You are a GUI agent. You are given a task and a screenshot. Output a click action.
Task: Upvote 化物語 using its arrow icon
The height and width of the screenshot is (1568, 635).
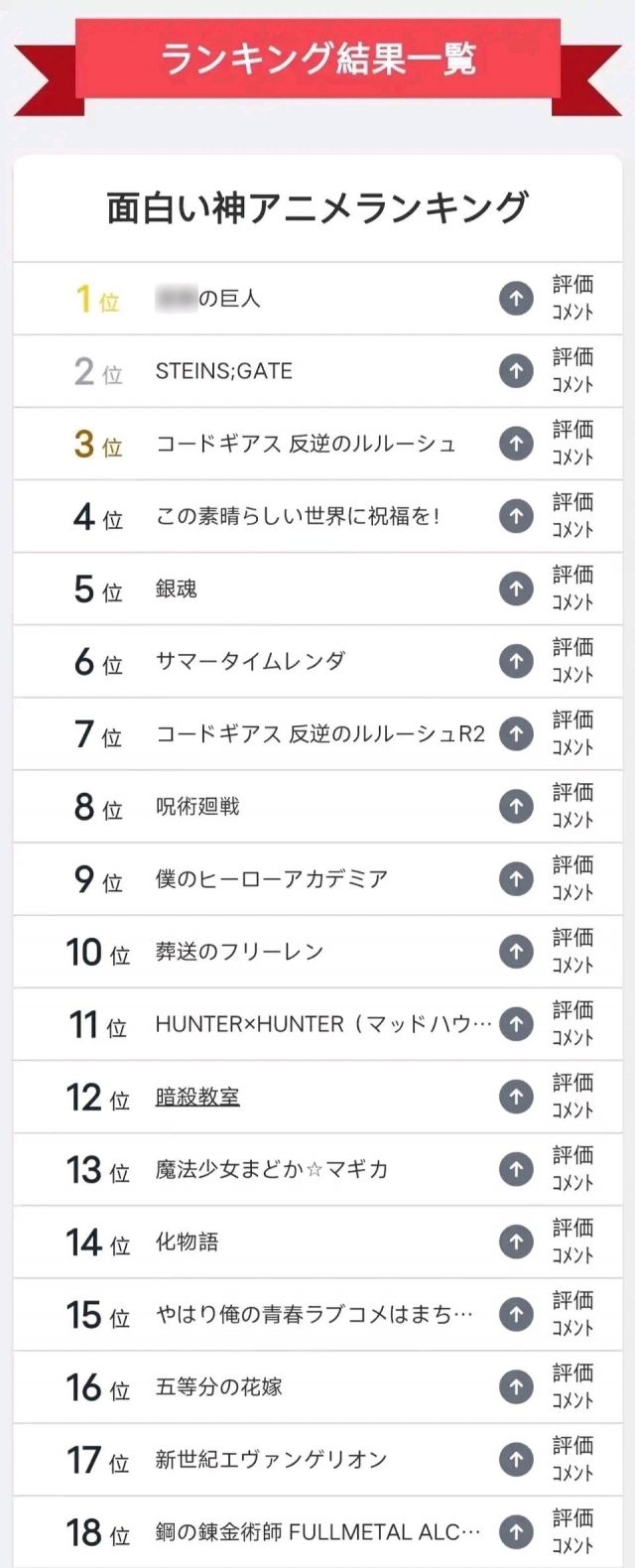click(x=516, y=1241)
